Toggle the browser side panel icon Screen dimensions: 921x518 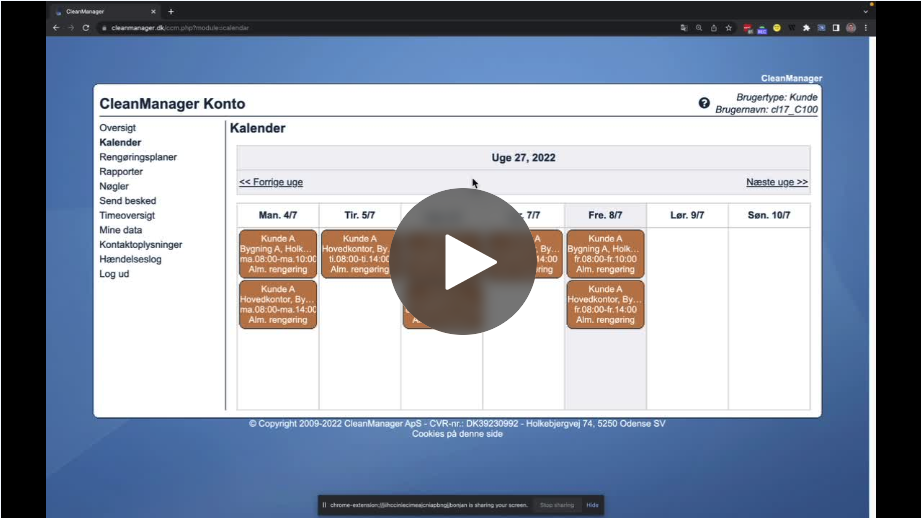pos(836,28)
